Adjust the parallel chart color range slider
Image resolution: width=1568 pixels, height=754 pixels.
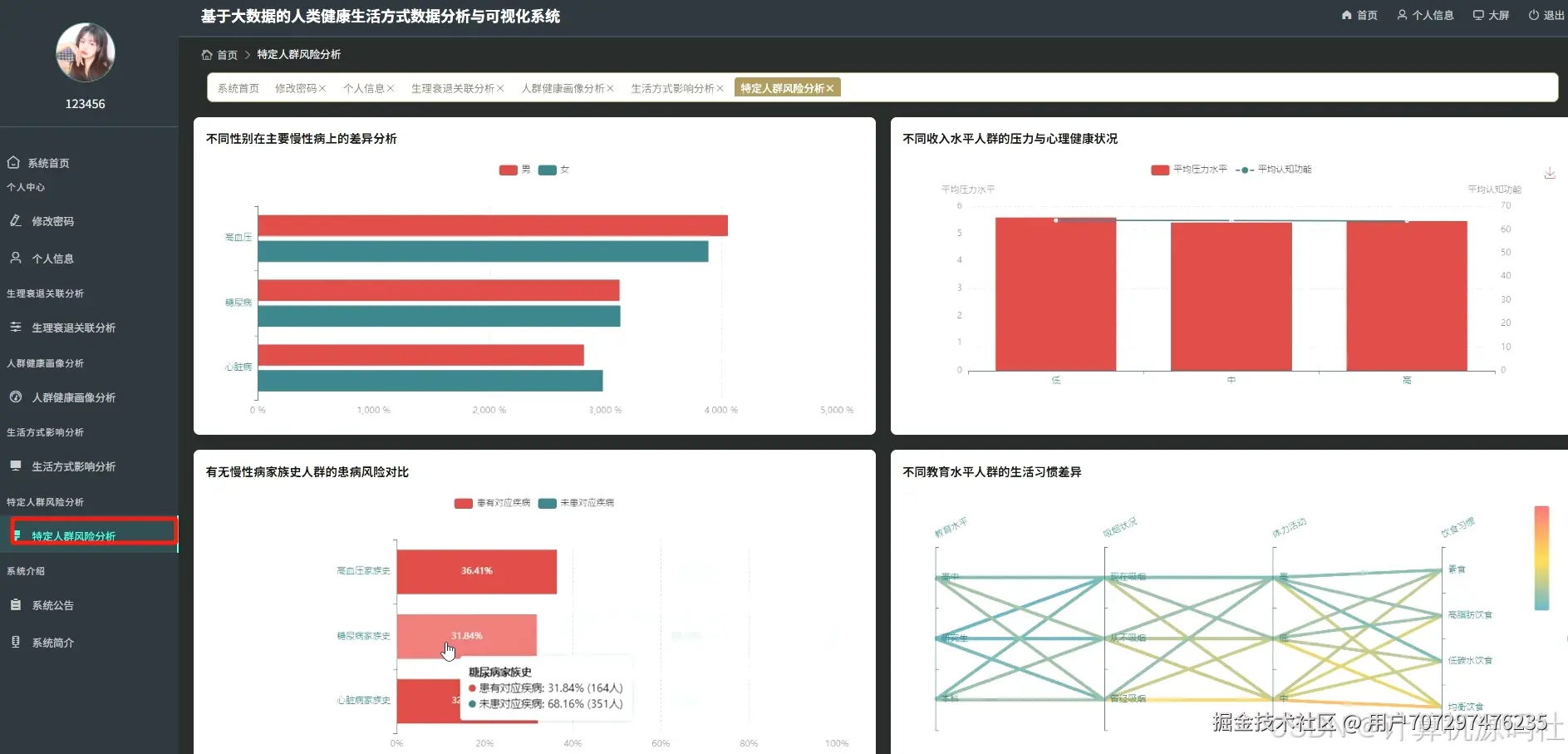(x=1541, y=558)
